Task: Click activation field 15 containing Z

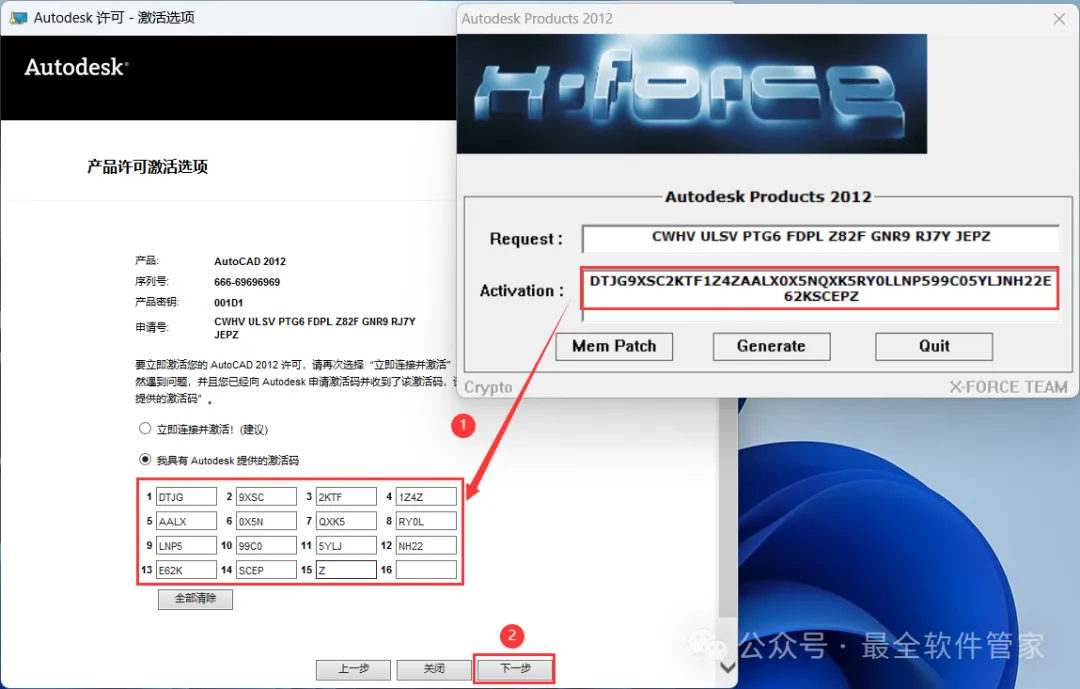Action: pyautogui.click(x=346, y=570)
